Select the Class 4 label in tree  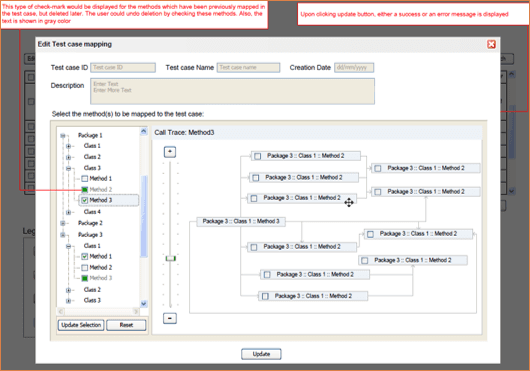coord(92,212)
